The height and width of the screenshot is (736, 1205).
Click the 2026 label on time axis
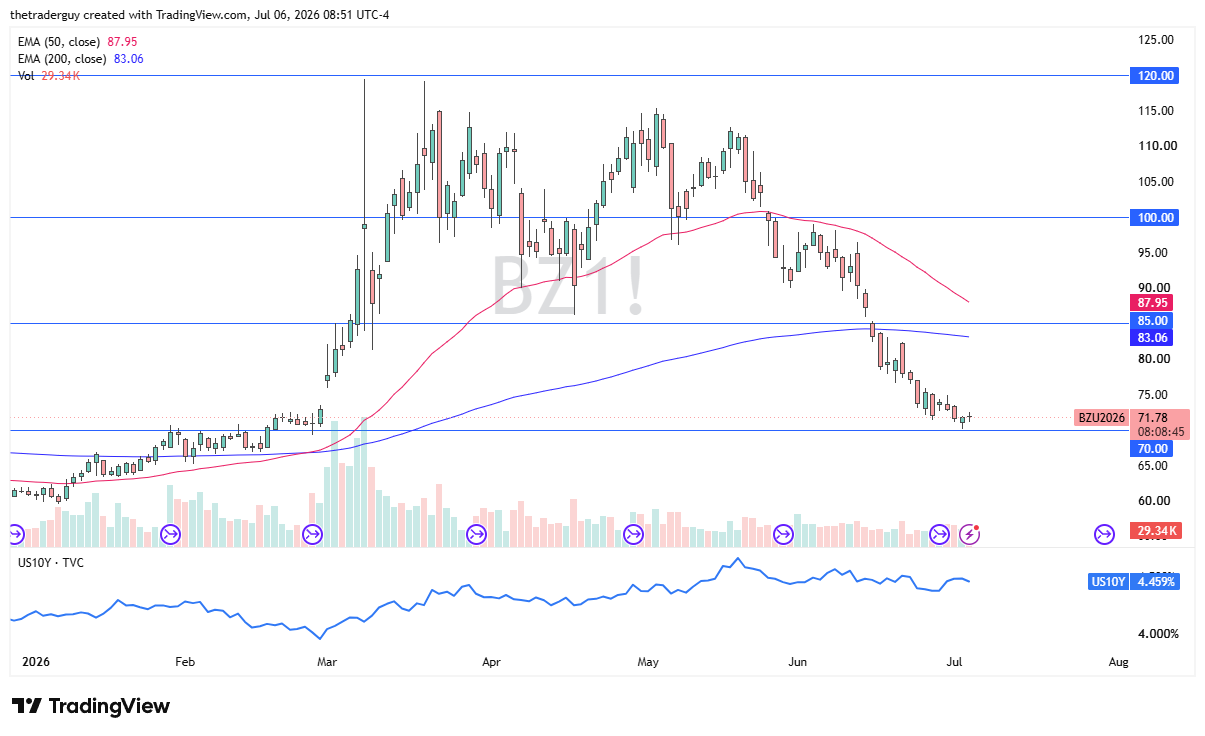tap(36, 662)
